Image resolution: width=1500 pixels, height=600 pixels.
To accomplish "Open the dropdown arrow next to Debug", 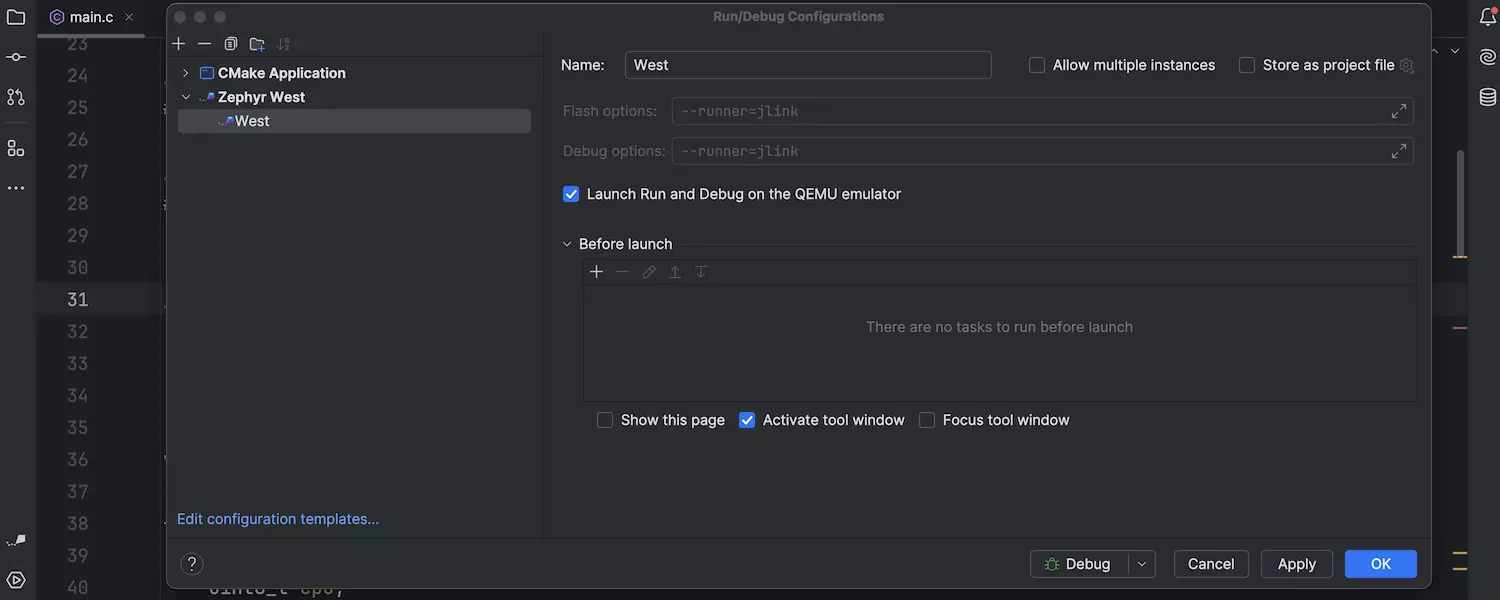I will point(1142,564).
